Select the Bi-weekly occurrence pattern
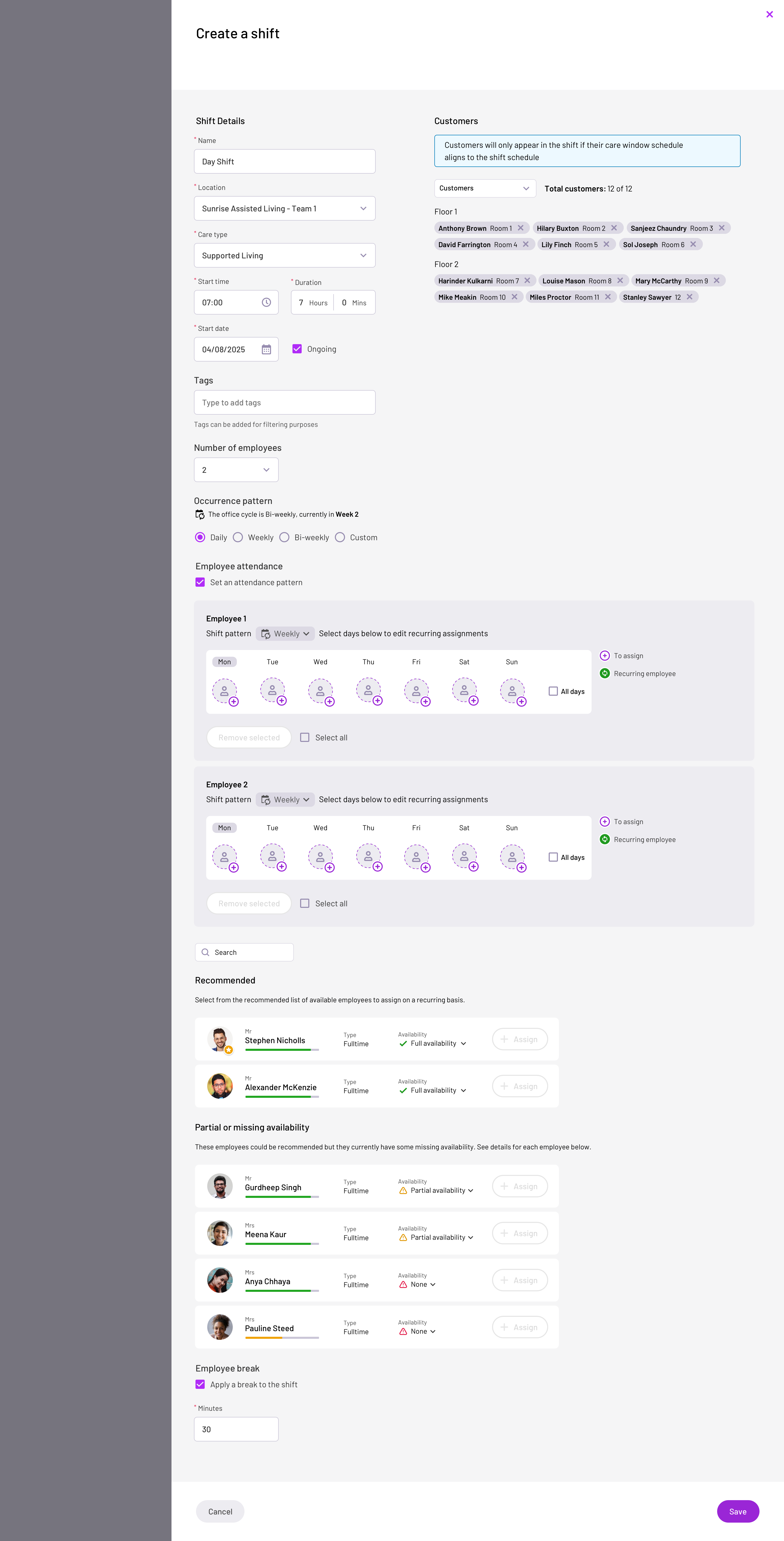This screenshot has height=1541, width=784. (284, 537)
